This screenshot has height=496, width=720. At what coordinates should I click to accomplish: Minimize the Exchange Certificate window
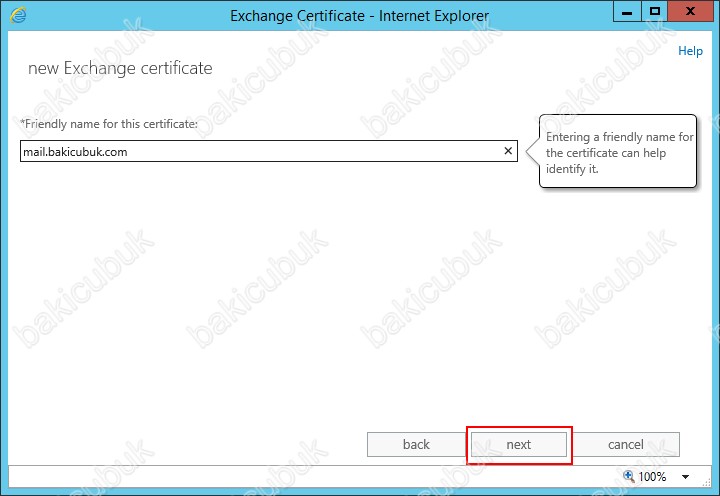coord(627,11)
